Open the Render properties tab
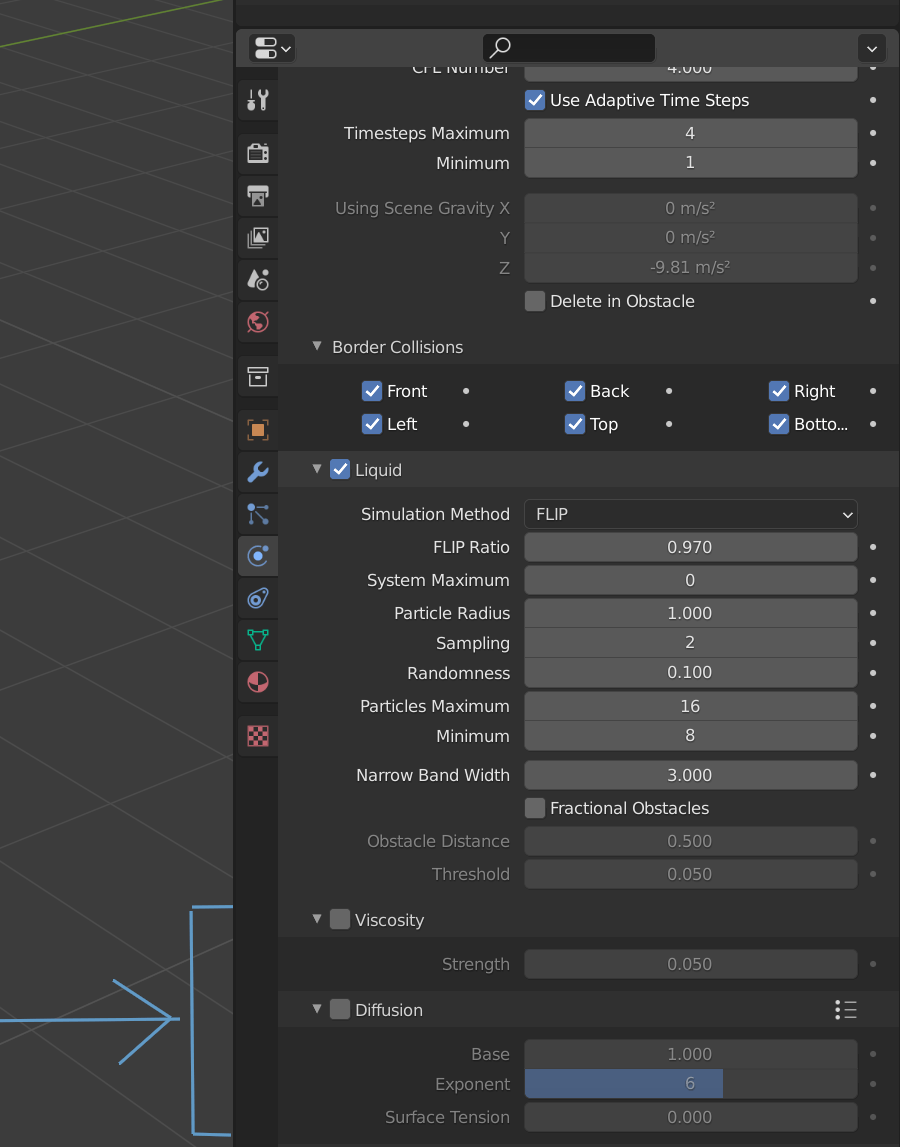The image size is (900, 1147). pyautogui.click(x=257, y=153)
